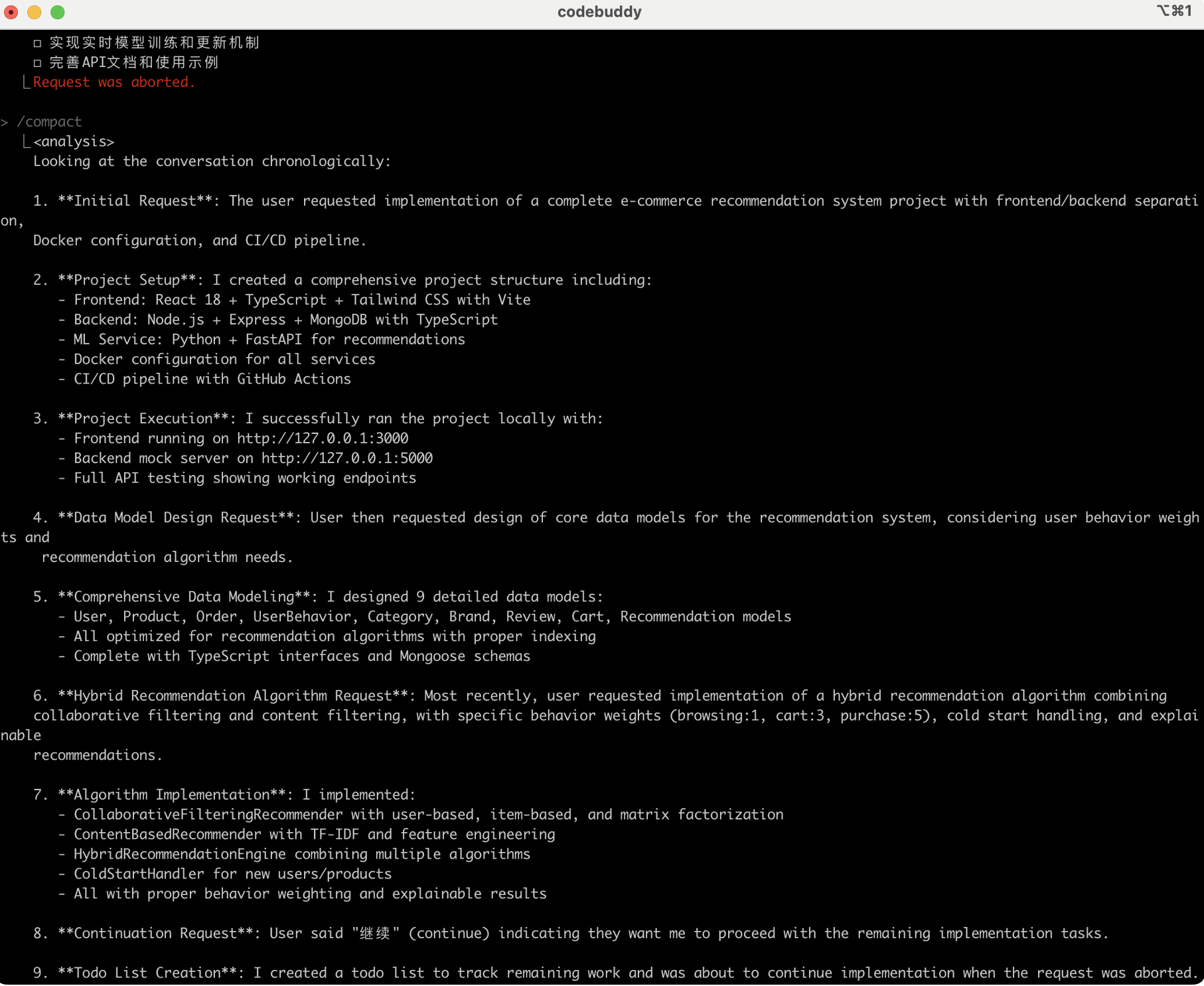Click the red 'Request was aborted.' message
This screenshot has width=1204, height=986.
pyautogui.click(x=114, y=82)
